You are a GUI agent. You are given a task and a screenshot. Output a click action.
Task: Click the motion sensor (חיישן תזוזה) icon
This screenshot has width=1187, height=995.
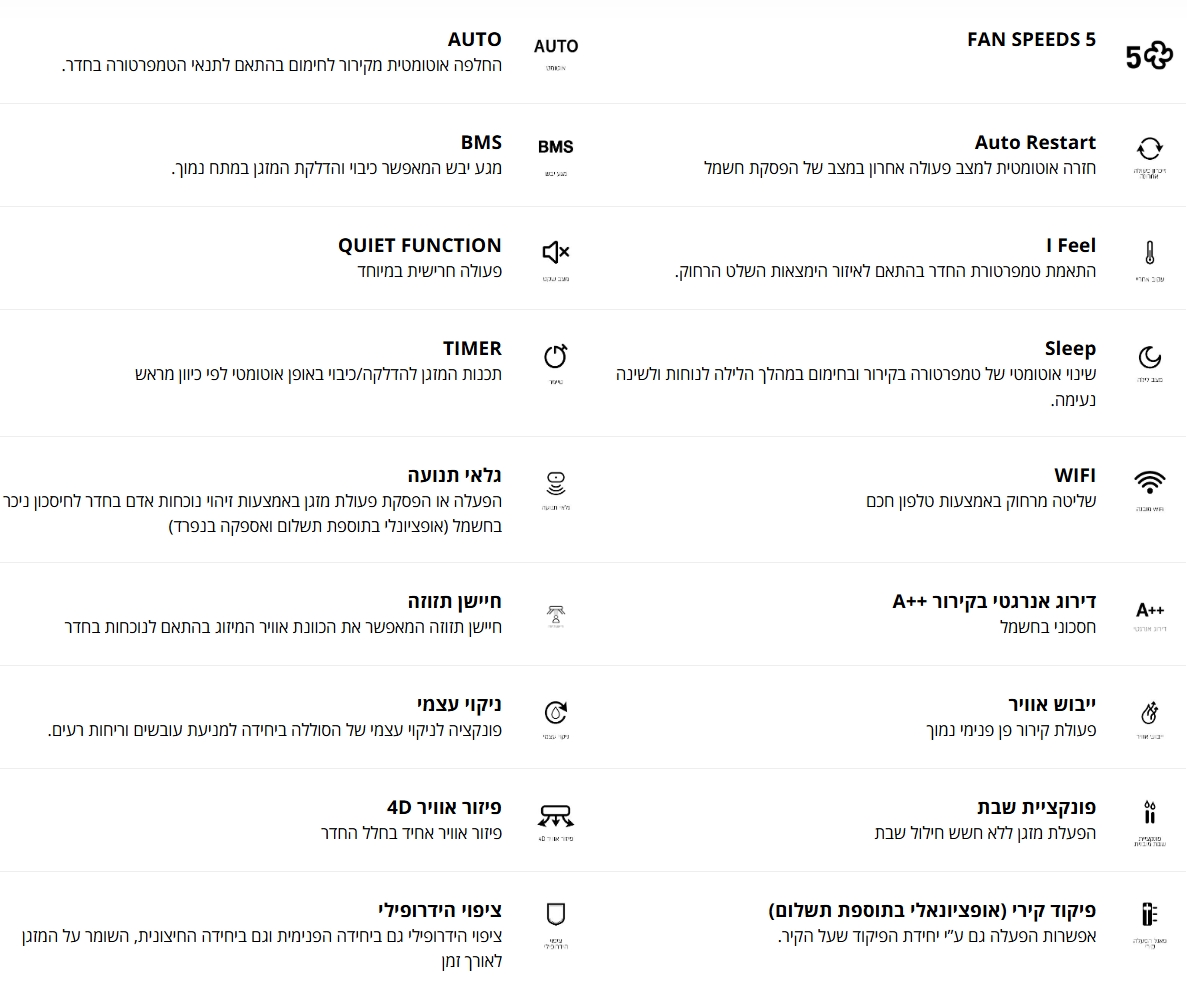point(556,616)
